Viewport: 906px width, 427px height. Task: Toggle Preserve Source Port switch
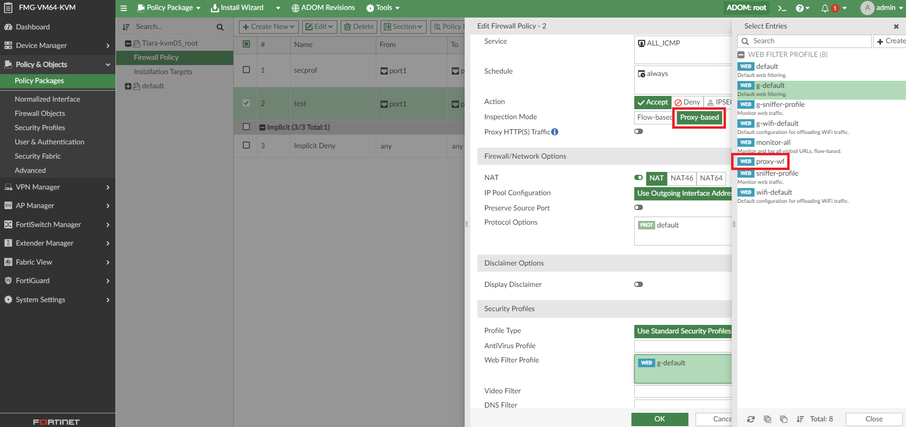pyautogui.click(x=638, y=207)
